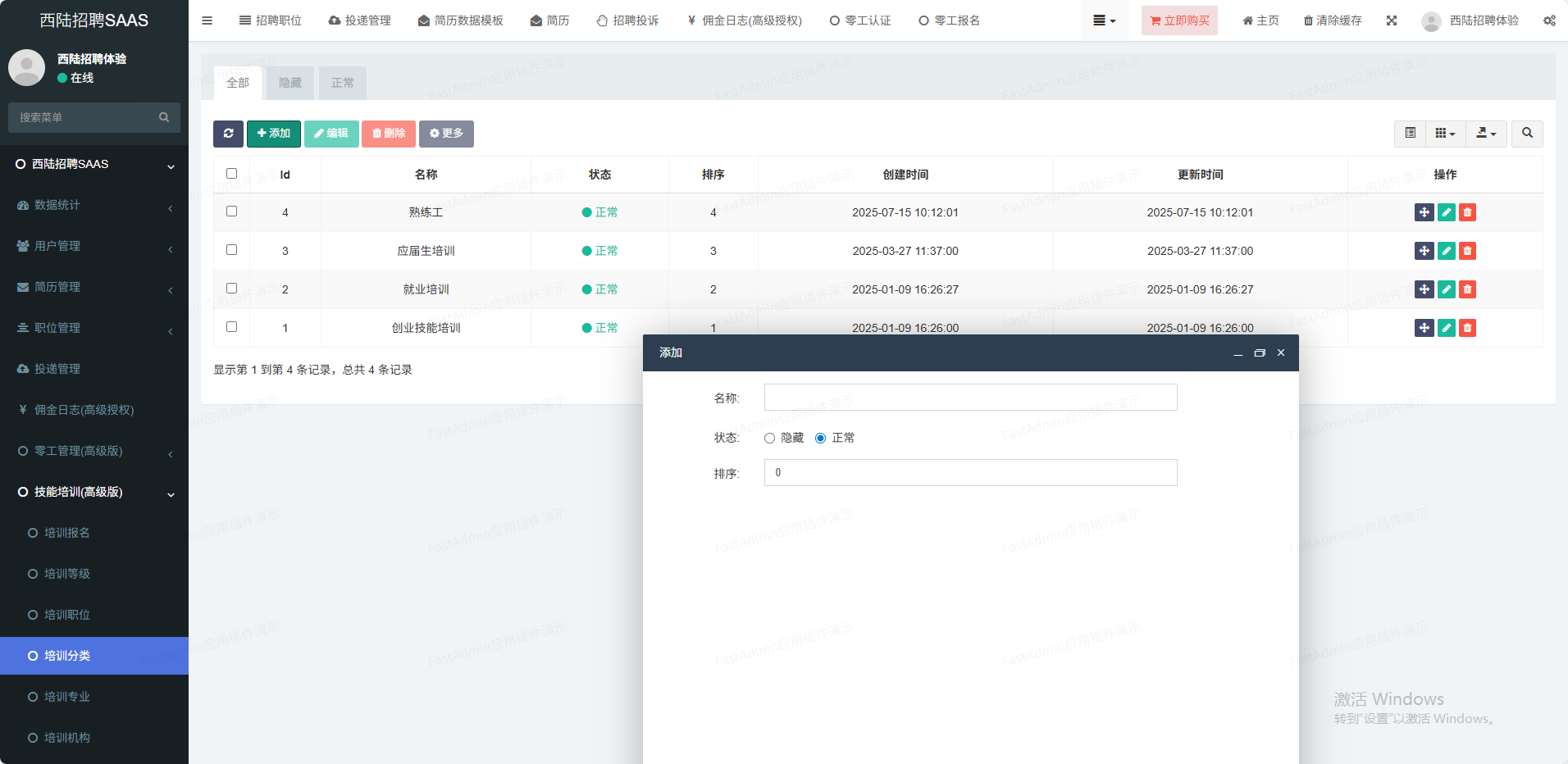Select the 隐藏 status radio button
The width and height of the screenshot is (1568, 764).
coord(769,439)
